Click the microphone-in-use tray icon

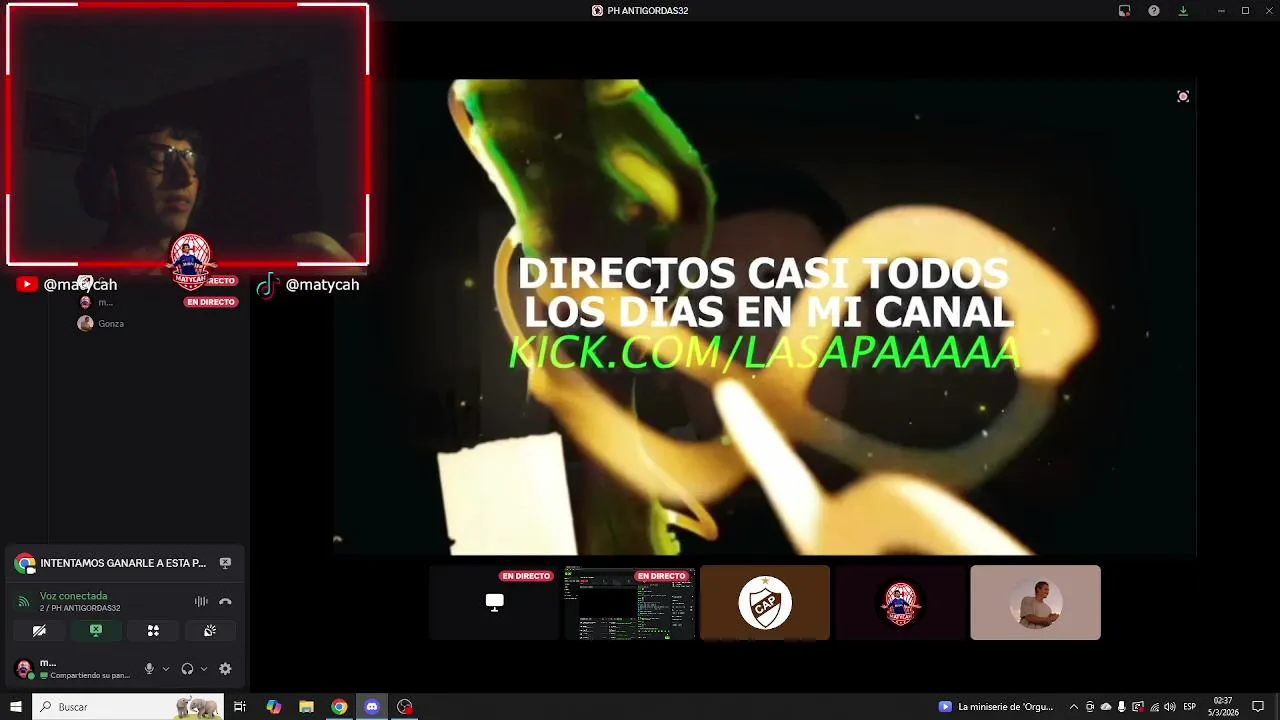pos(1122,707)
